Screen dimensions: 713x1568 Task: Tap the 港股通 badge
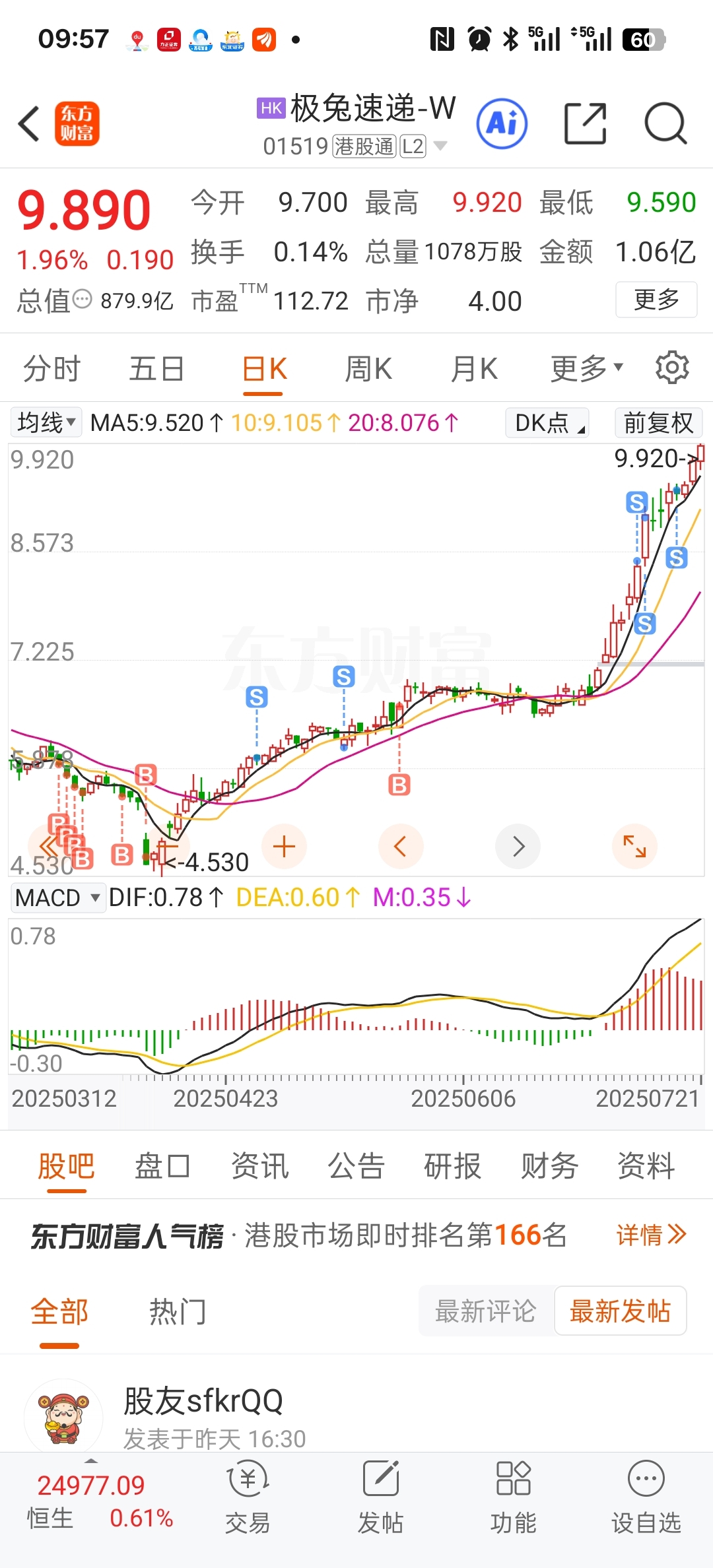[364, 146]
